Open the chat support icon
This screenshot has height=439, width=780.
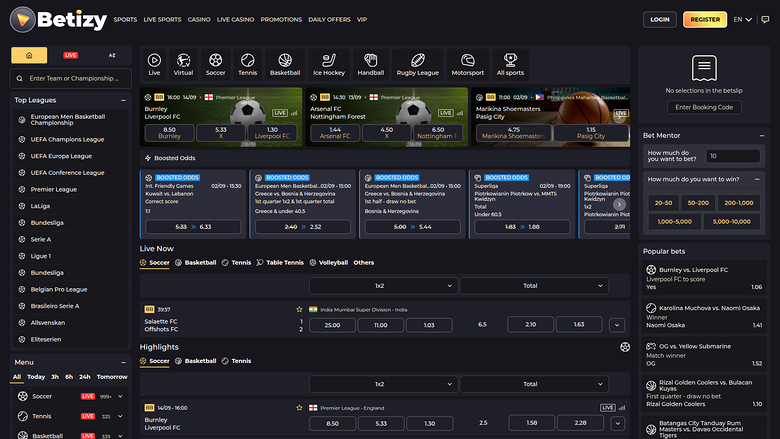click(765, 19)
